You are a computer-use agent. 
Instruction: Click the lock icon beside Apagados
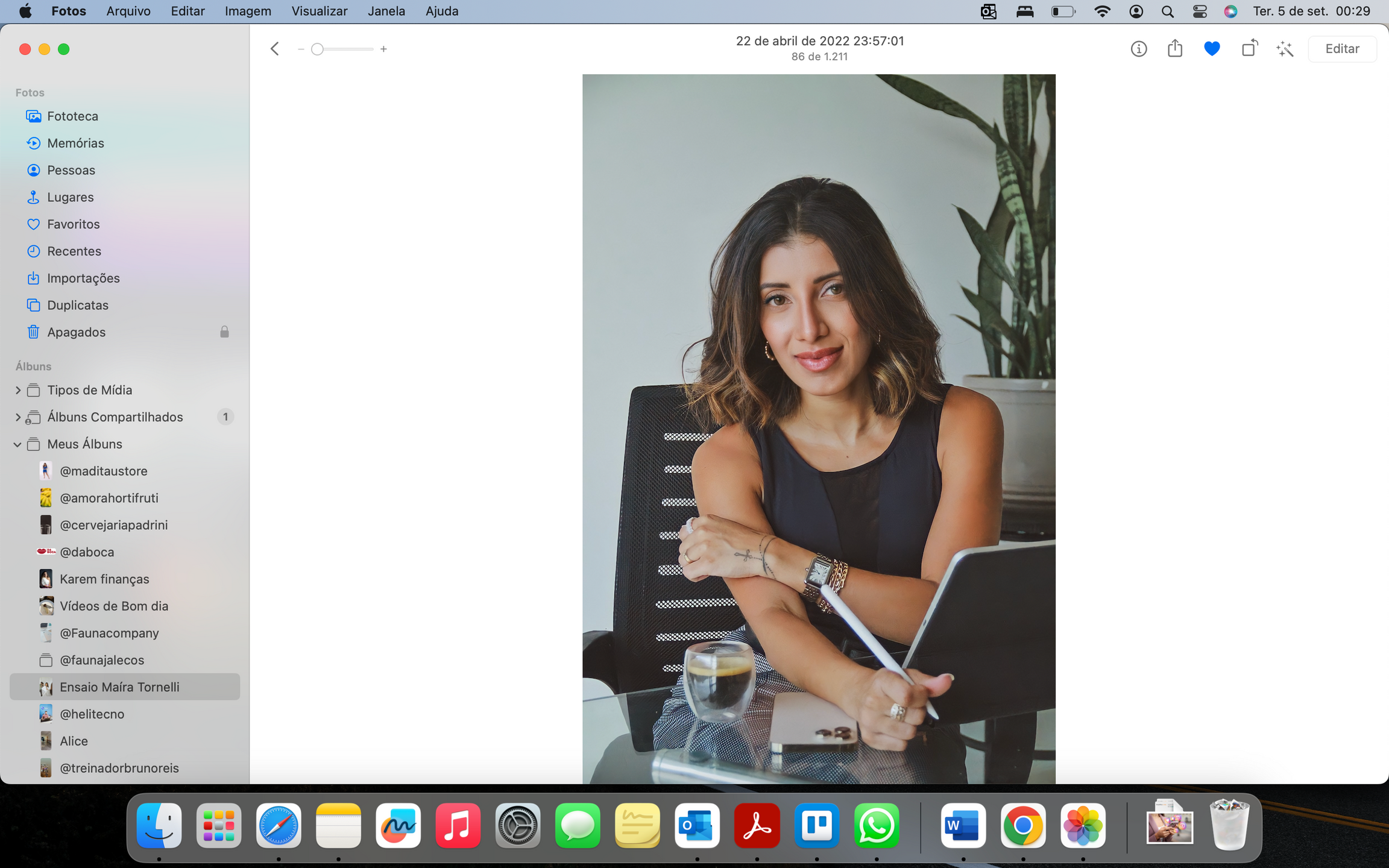224,332
